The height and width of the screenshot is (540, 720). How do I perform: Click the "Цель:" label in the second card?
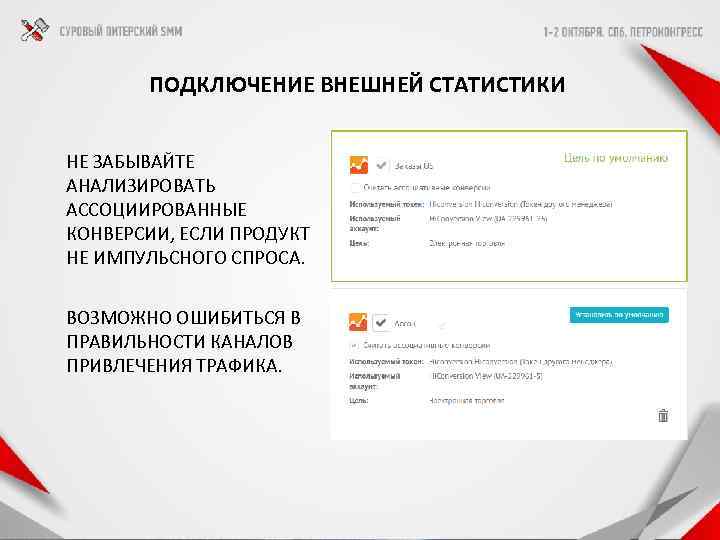click(x=359, y=401)
